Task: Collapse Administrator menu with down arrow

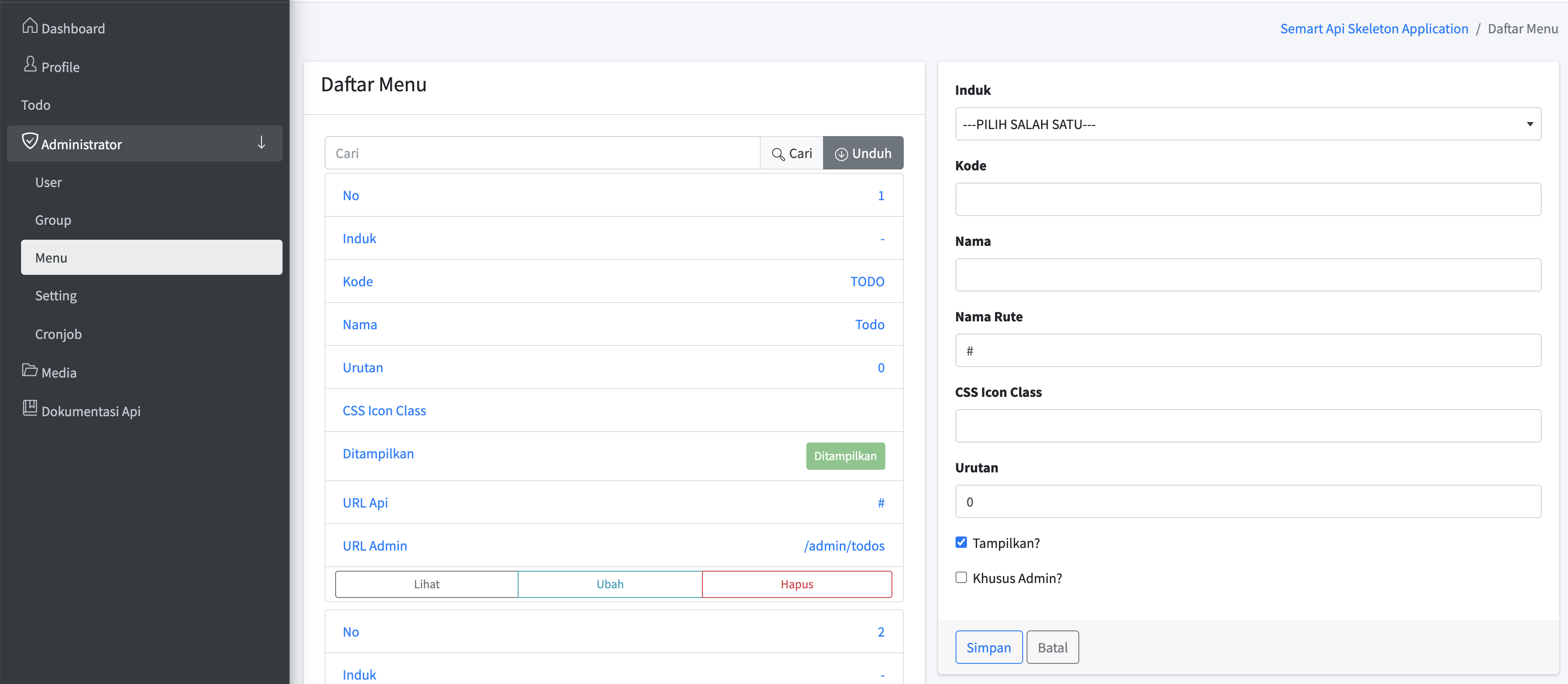Action: 261,143
